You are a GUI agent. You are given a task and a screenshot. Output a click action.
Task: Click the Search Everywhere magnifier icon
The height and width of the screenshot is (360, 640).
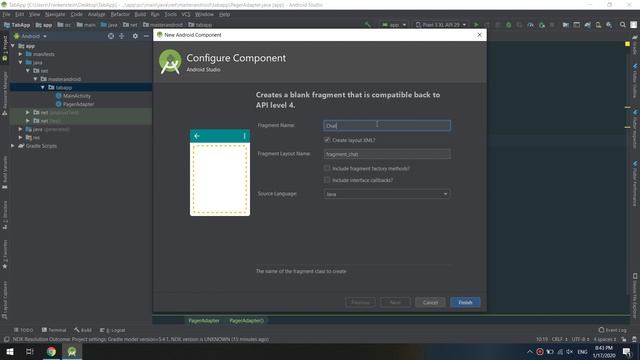tap(622, 25)
